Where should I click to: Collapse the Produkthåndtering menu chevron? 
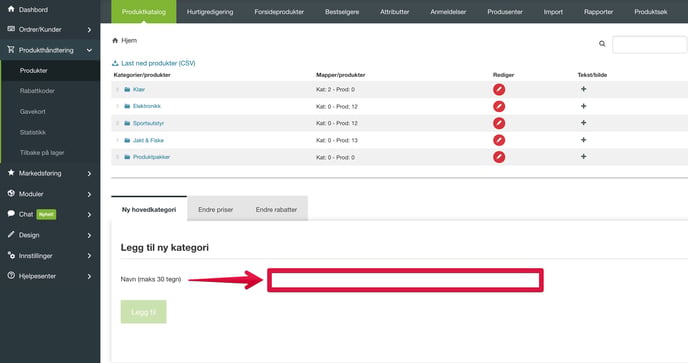click(89, 50)
